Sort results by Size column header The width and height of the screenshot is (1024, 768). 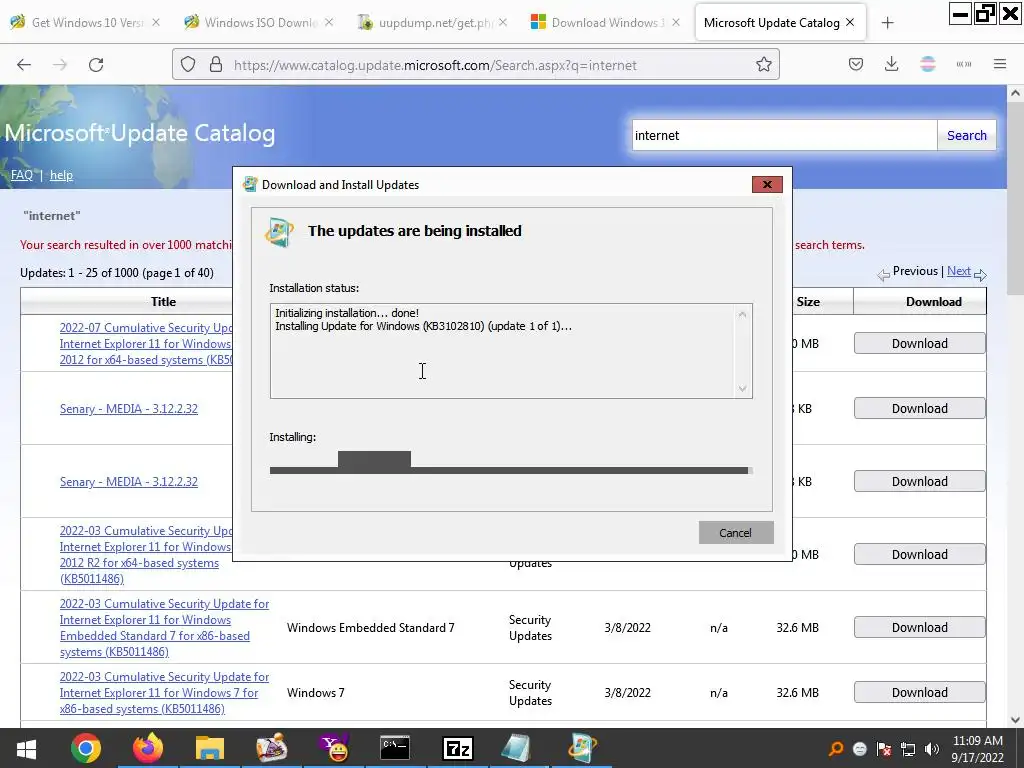[x=808, y=302]
